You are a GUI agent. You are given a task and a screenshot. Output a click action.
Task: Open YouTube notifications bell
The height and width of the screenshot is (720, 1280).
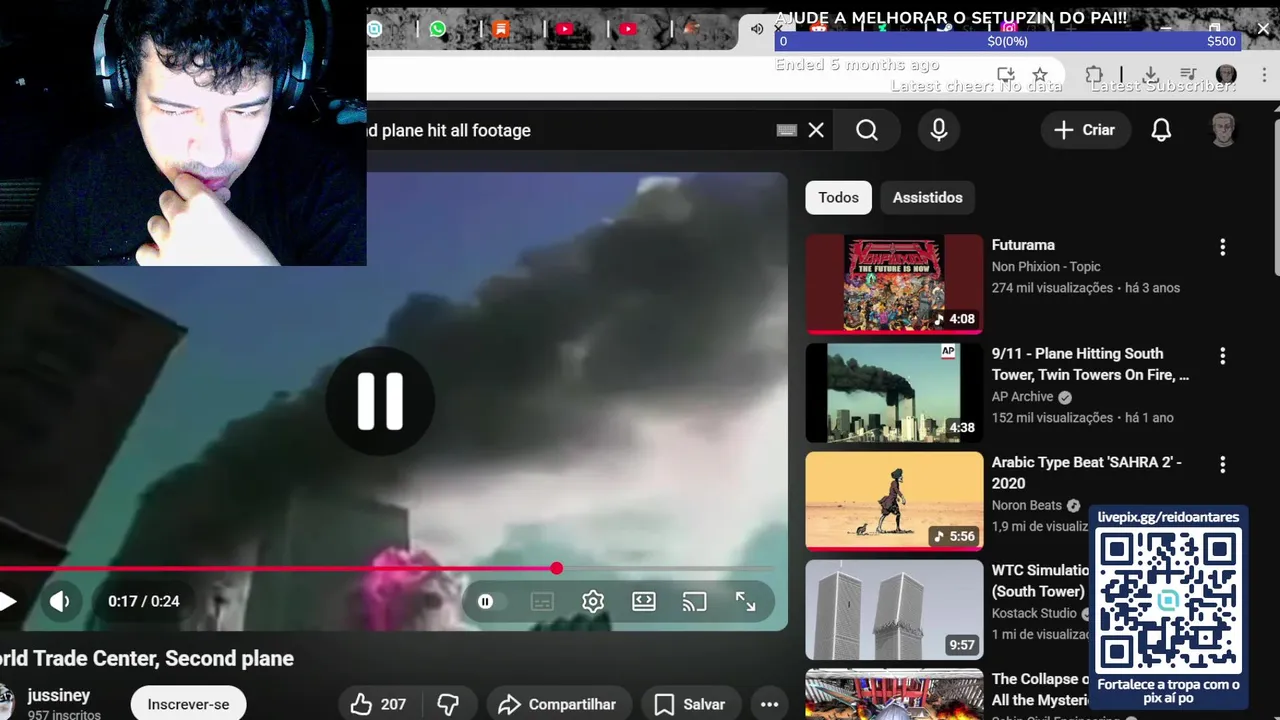pyautogui.click(x=1161, y=130)
